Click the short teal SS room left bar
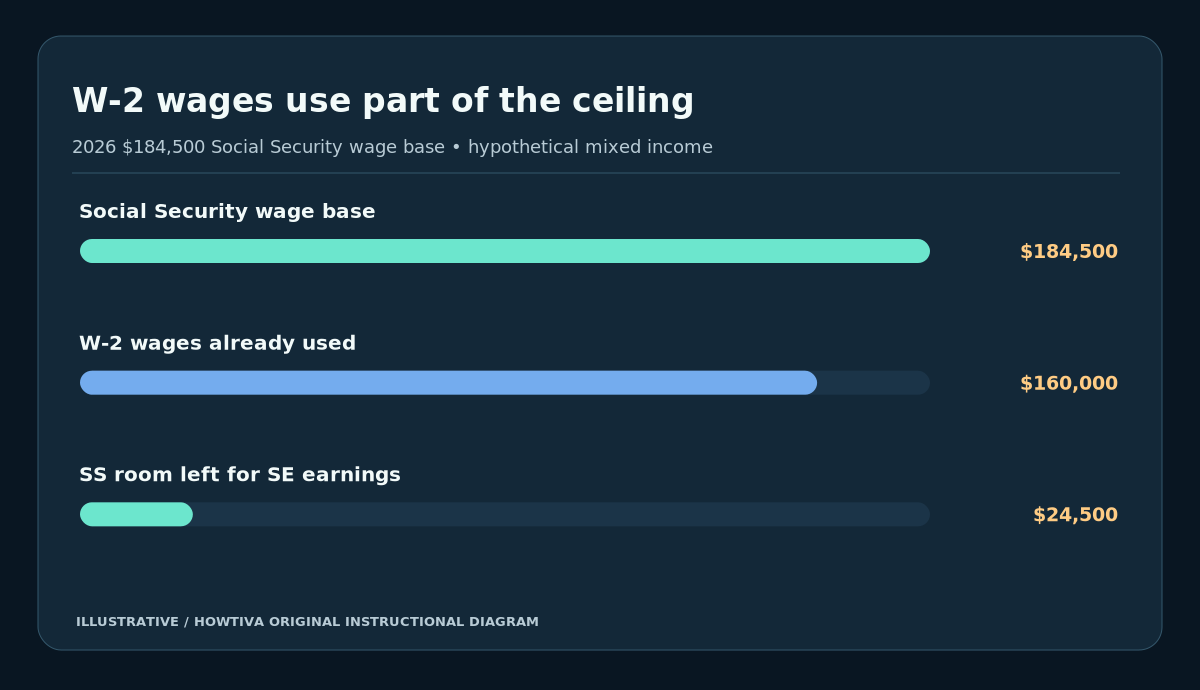 point(136,514)
